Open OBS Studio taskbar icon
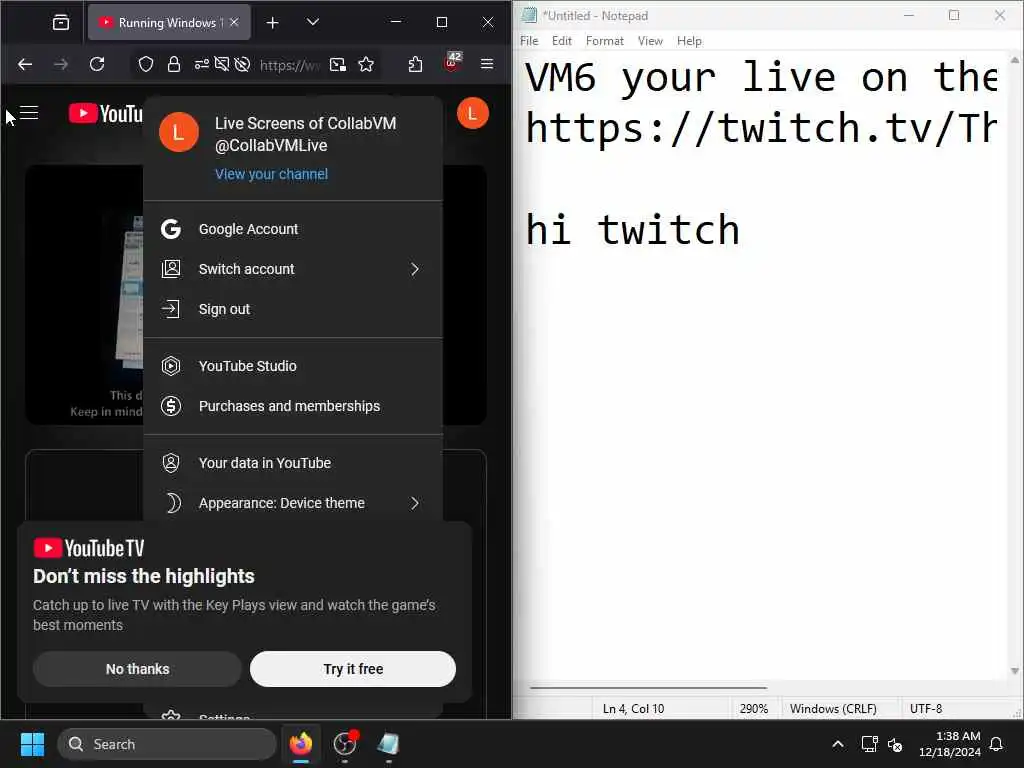 click(x=345, y=744)
